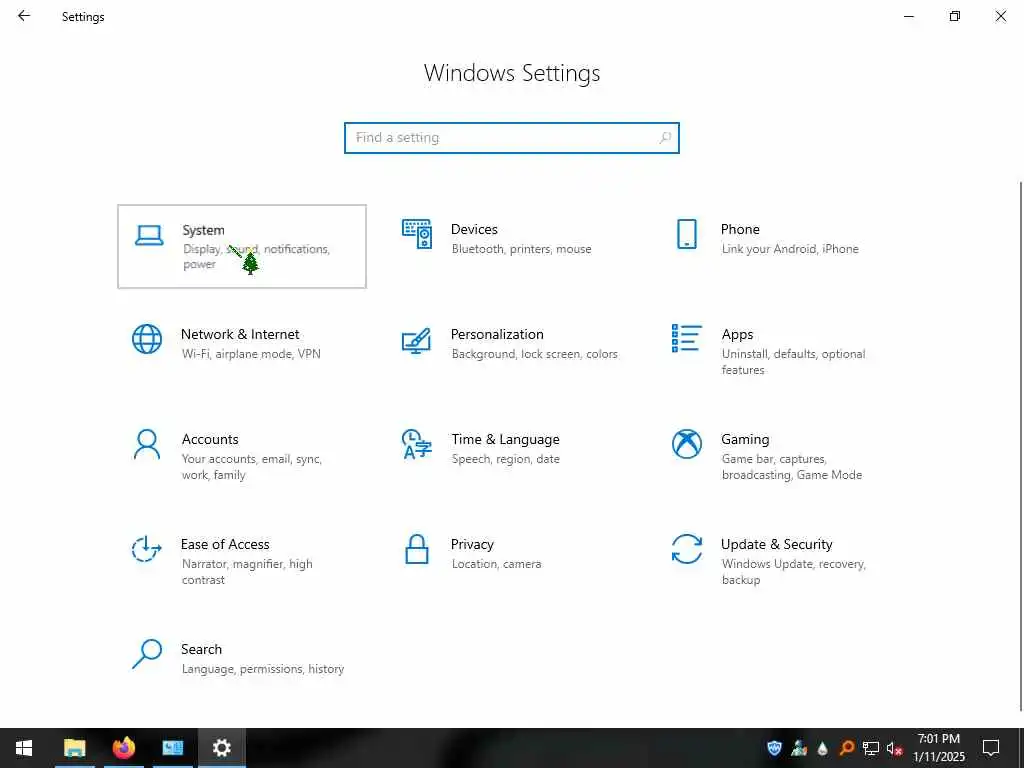Click 'Uninstall, defaults, optional features' text
This screenshot has width=1024, height=768.
793,362
